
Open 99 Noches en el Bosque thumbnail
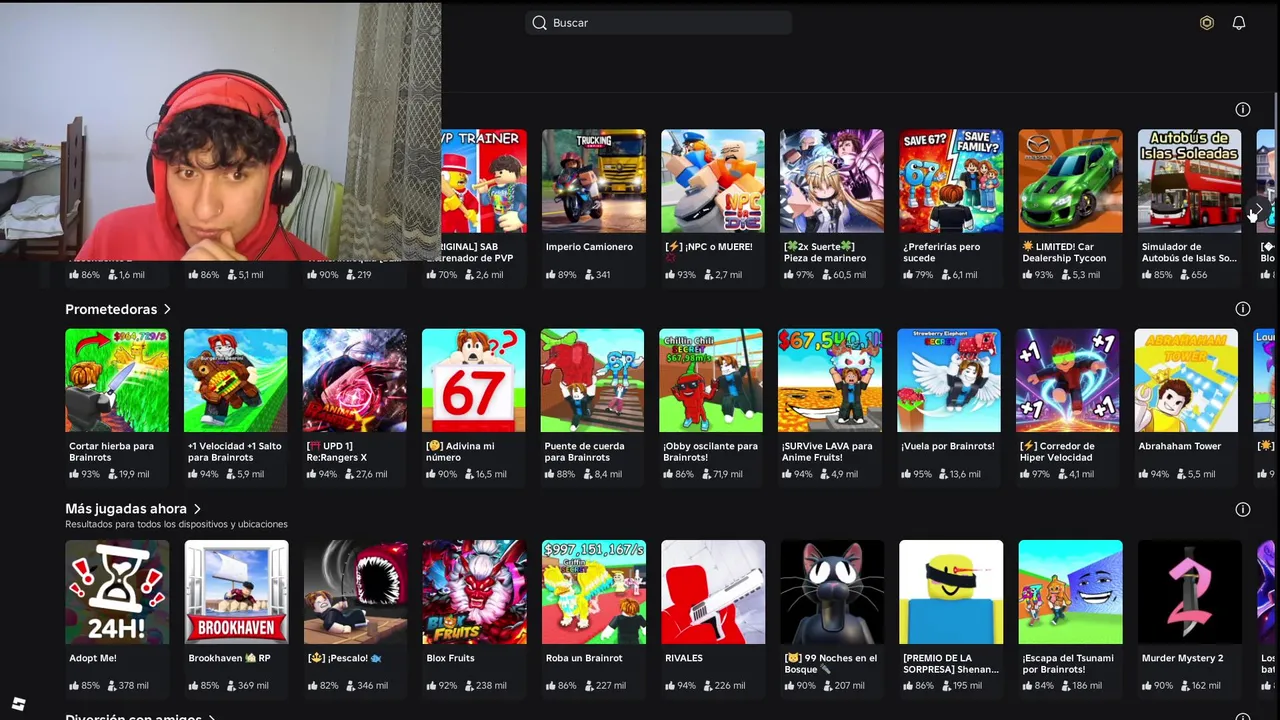(832, 592)
